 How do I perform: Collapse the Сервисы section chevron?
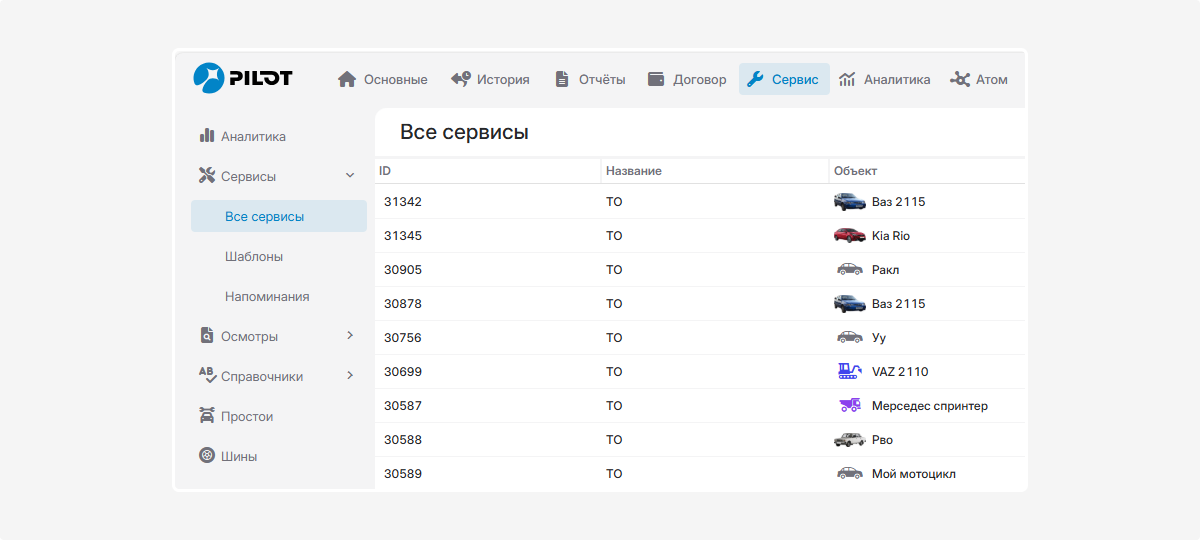click(350, 176)
